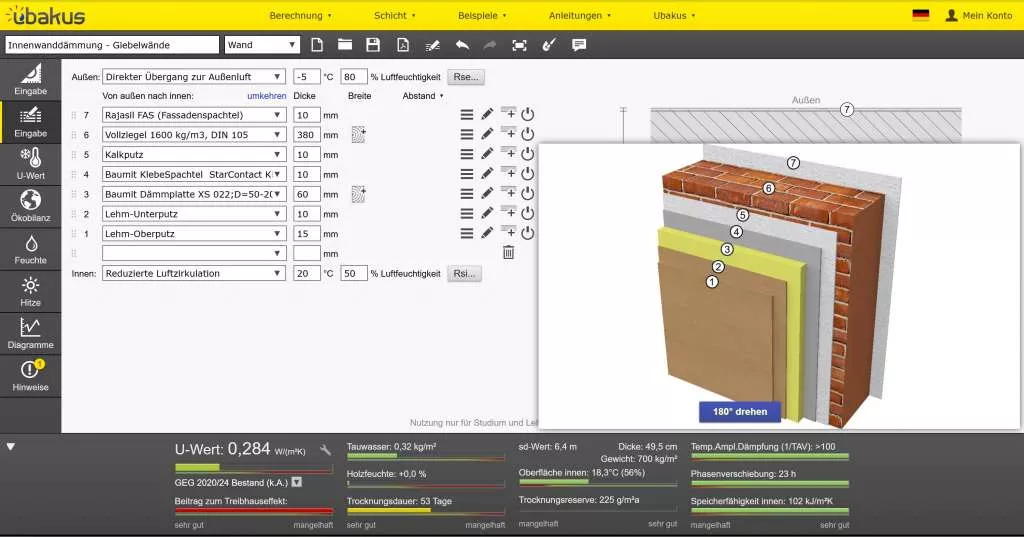Toggle Lehm-Oberputz layer on or off
Viewport: 1024px width, 537px height.
tap(528, 233)
